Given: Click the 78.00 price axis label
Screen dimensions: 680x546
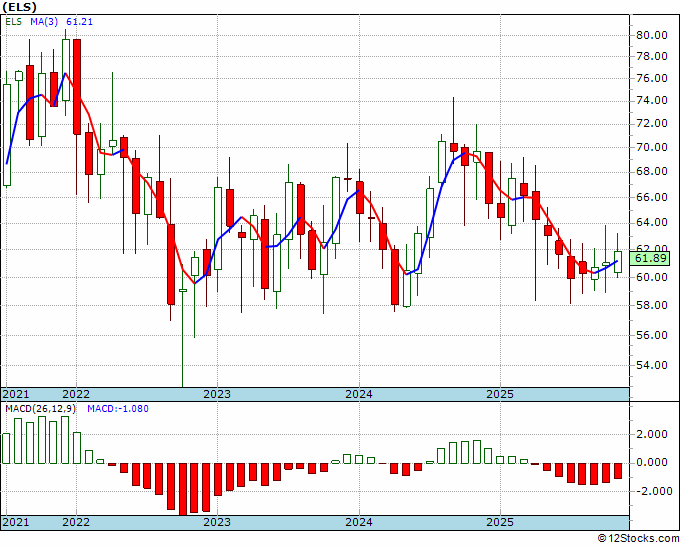Looking at the screenshot, I should tap(651, 56).
